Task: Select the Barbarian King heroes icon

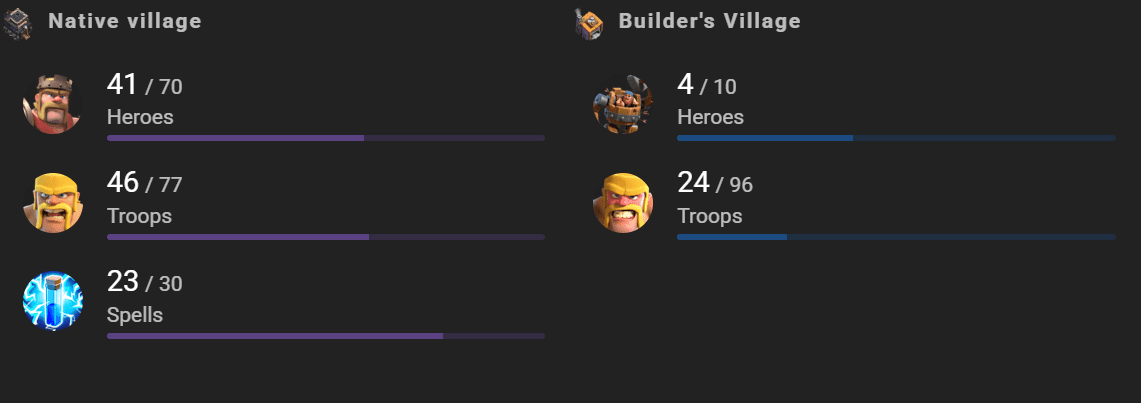Action: pyautogui.click(x=52, y=102)
